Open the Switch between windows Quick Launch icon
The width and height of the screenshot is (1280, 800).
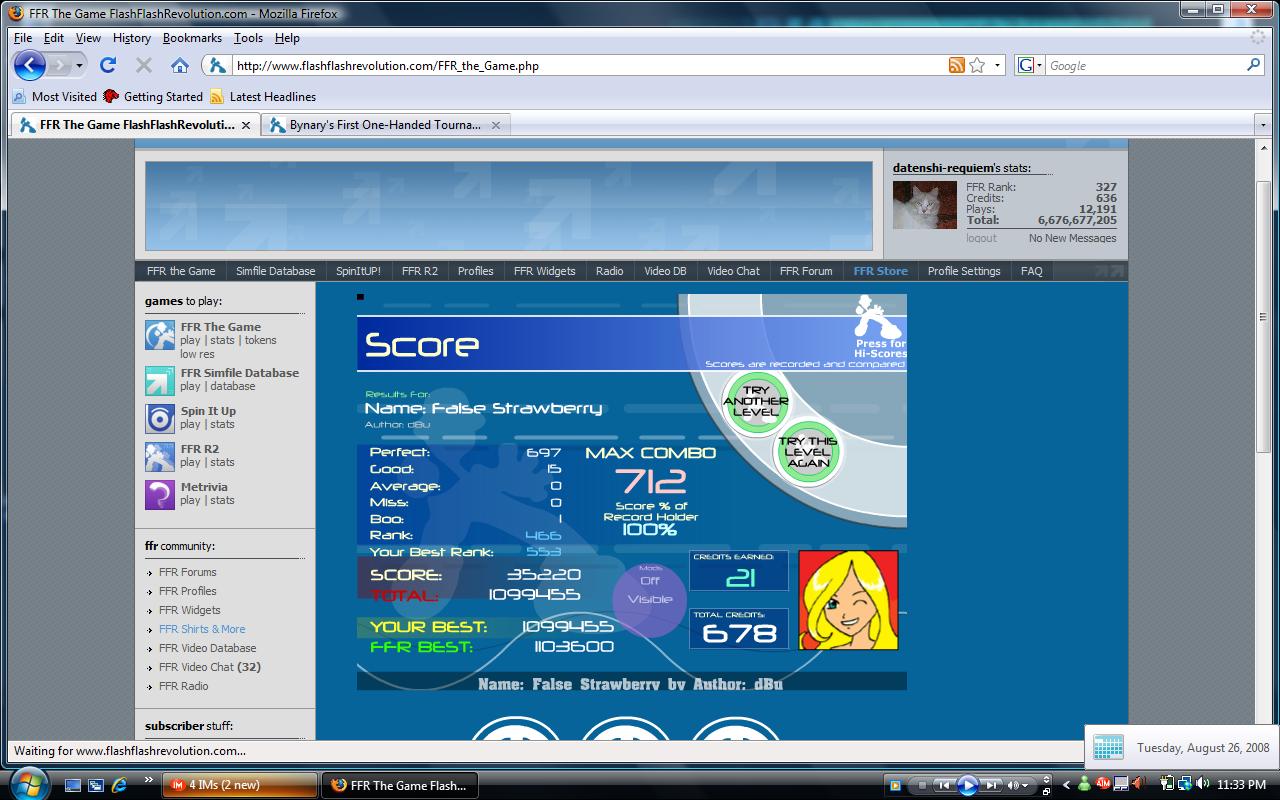tap(96, 785)
